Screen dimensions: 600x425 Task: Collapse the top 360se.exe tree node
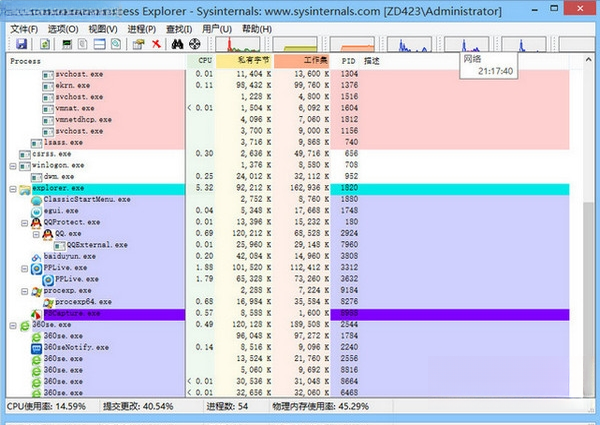pos(13,326)
